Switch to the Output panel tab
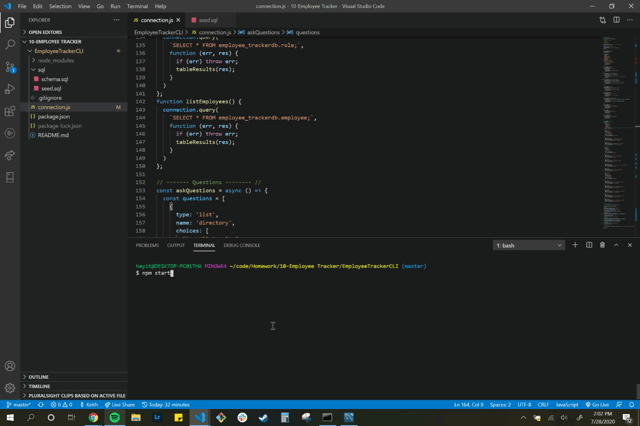This screenshot has width=640, height=426. (x=176, y=245)
